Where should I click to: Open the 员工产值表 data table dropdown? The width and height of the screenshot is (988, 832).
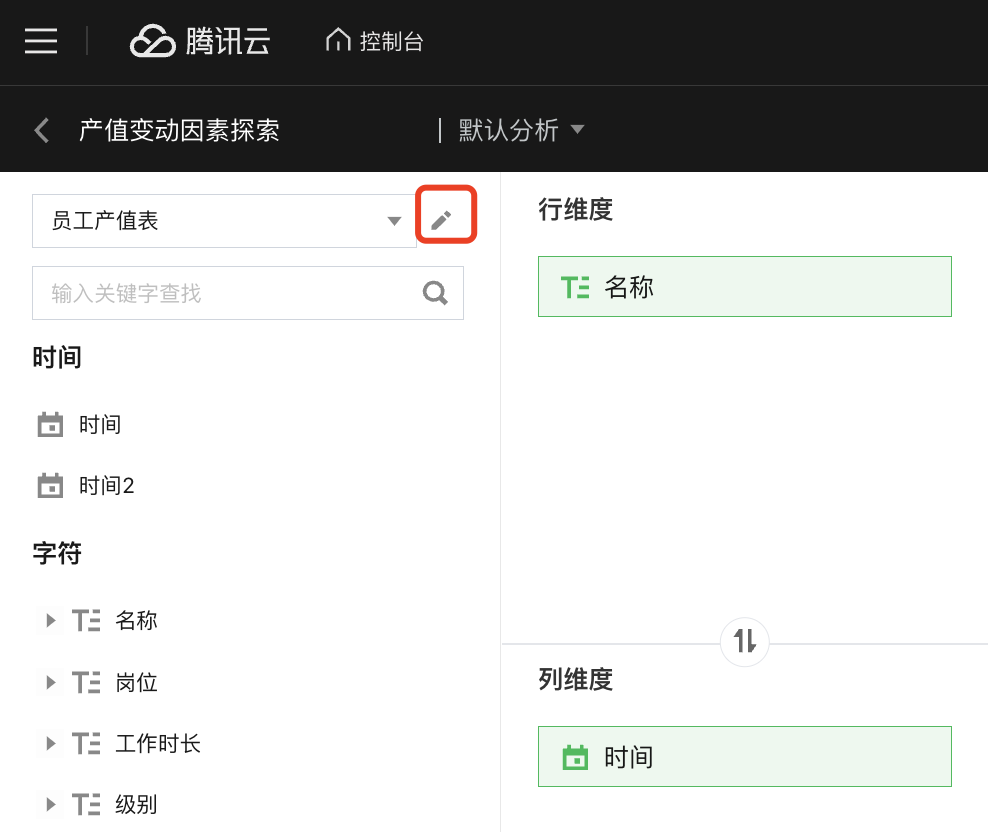pyautogui.click(x=224, y=221)
